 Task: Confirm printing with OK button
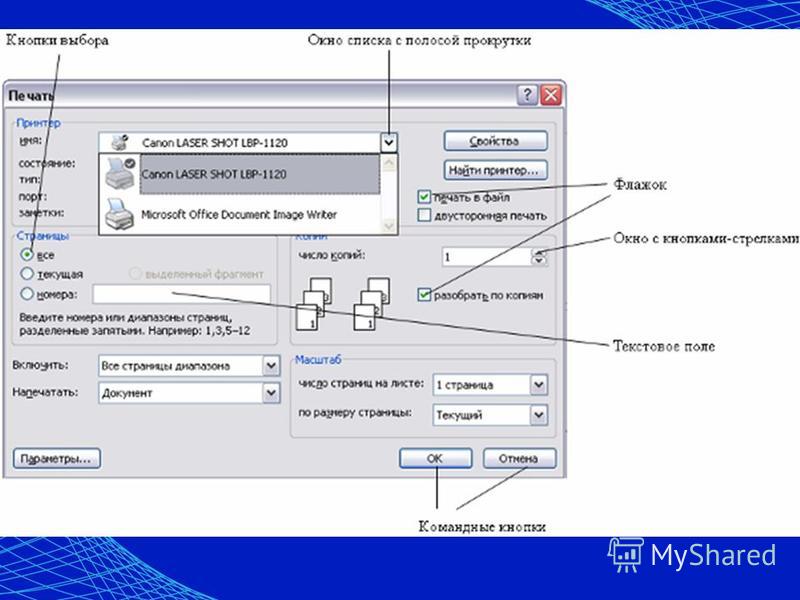tap(435, 458)
